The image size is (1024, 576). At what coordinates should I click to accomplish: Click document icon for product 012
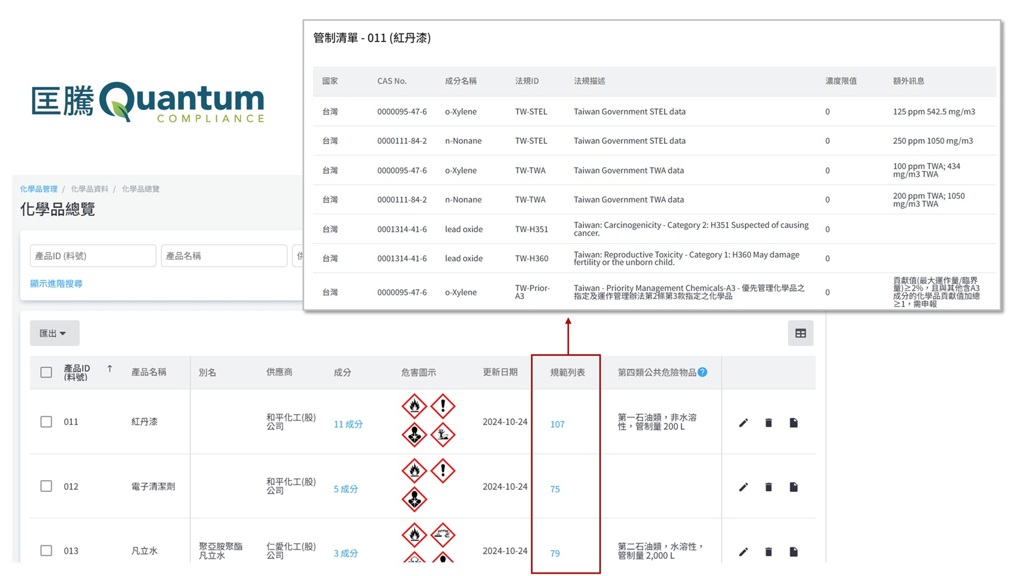[x=793, y=487]
